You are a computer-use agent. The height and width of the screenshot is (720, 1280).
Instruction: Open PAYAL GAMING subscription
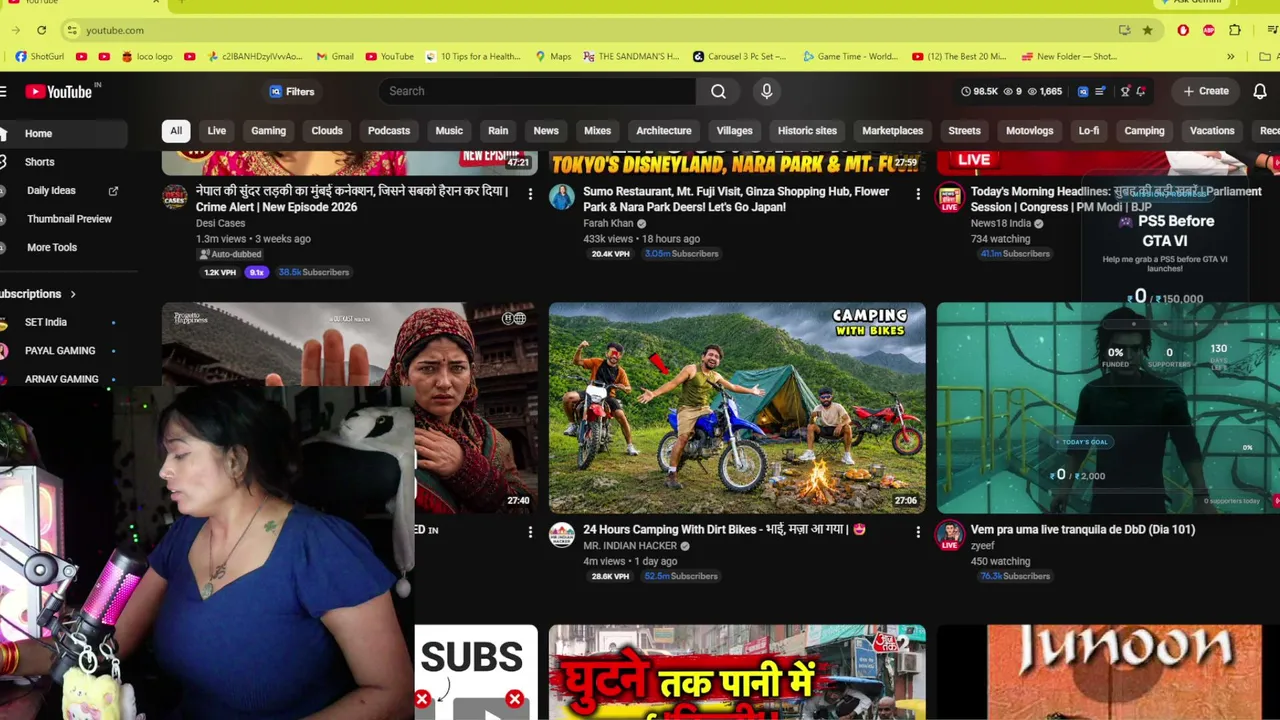point(64,351)
